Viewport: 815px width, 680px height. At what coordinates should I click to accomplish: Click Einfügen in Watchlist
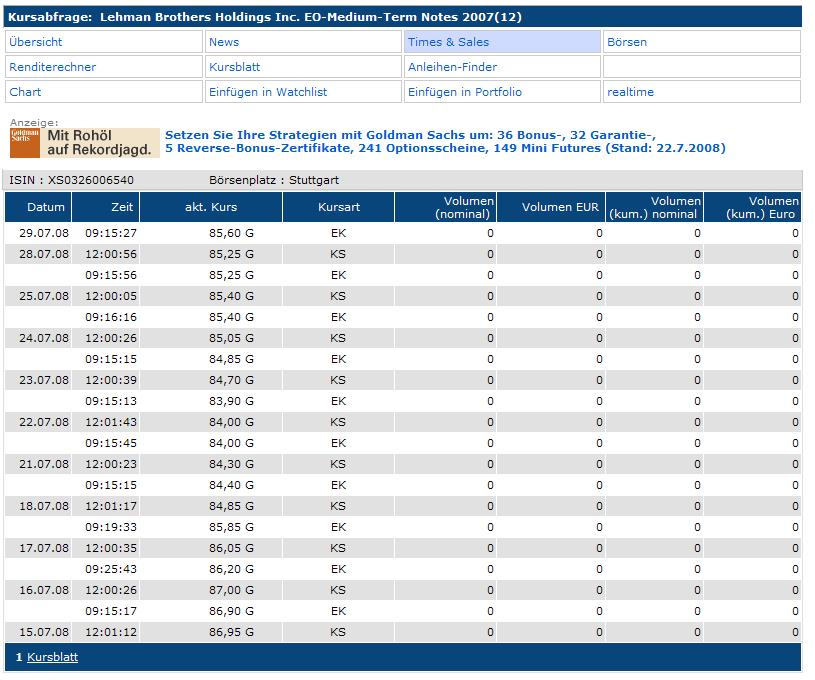click(x=267, y=92)
